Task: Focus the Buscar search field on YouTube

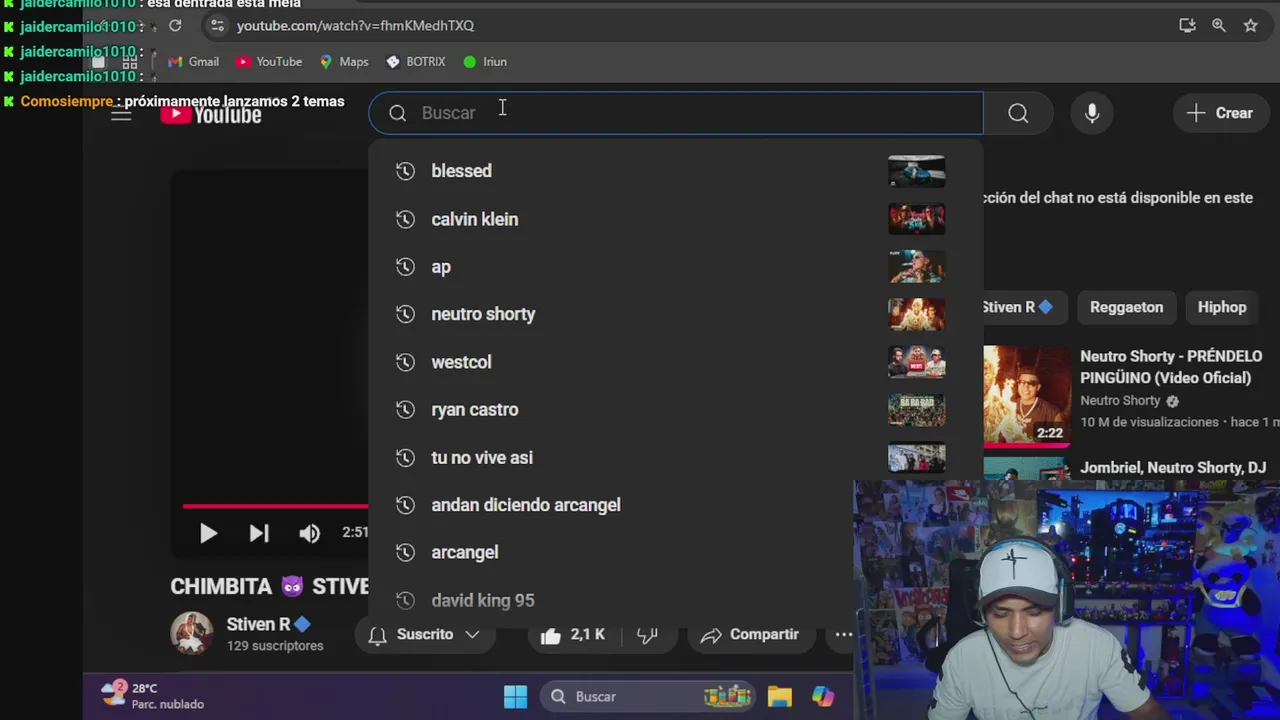Action: coord(676,113)
